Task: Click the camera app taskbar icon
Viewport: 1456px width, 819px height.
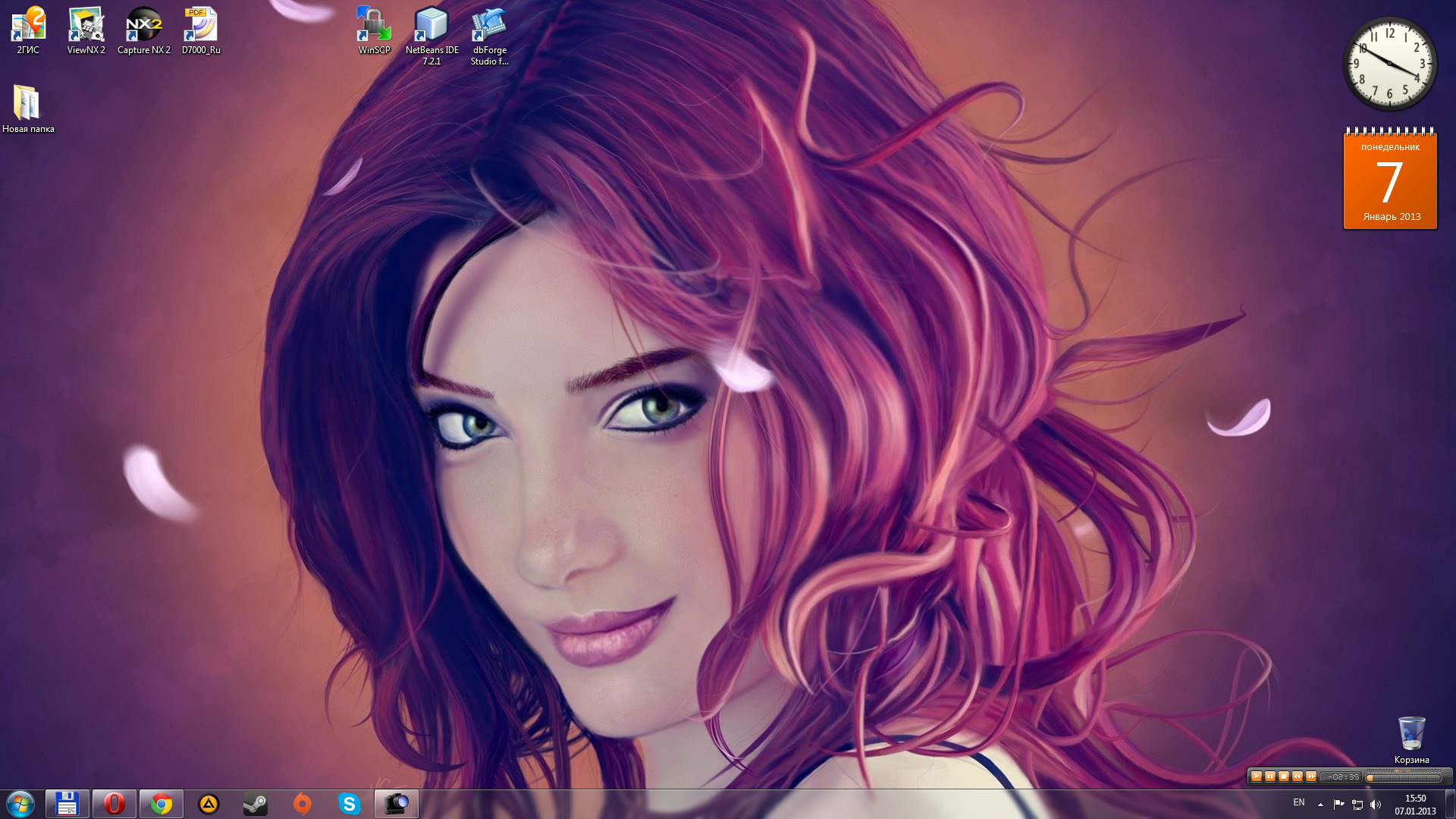Action: 396,804
